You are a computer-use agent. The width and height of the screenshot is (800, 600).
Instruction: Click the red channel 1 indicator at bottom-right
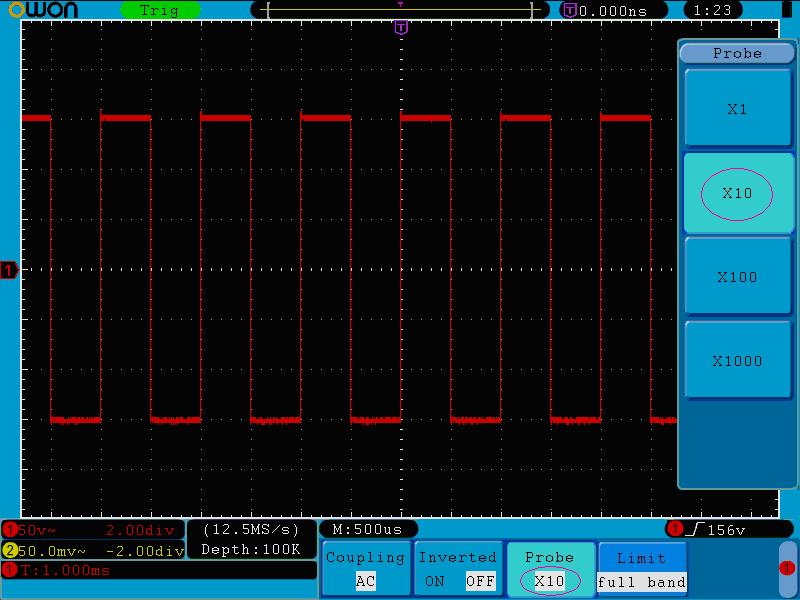click(x=787, y=568)
